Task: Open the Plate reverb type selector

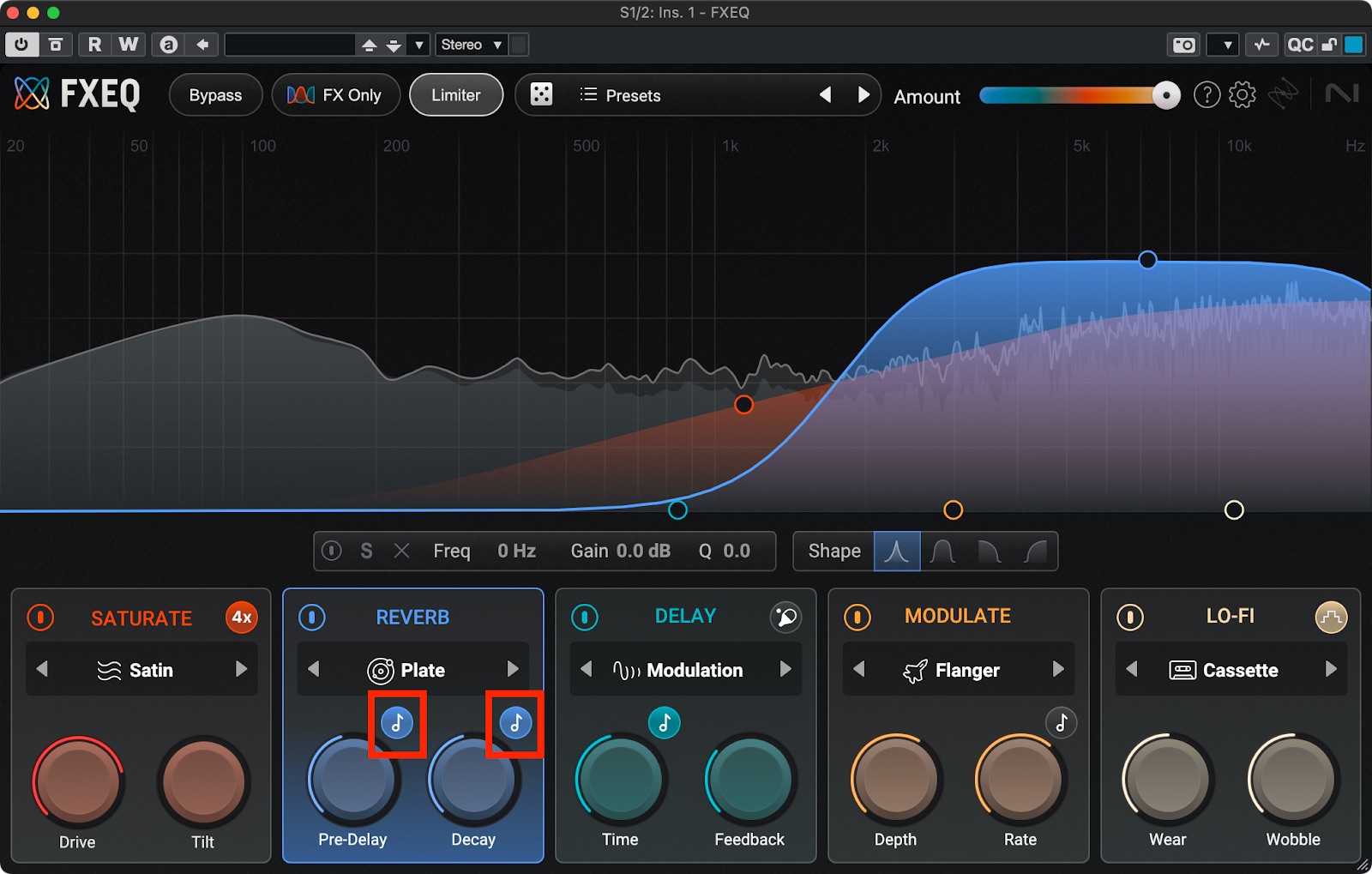Action: coord(413,670)
